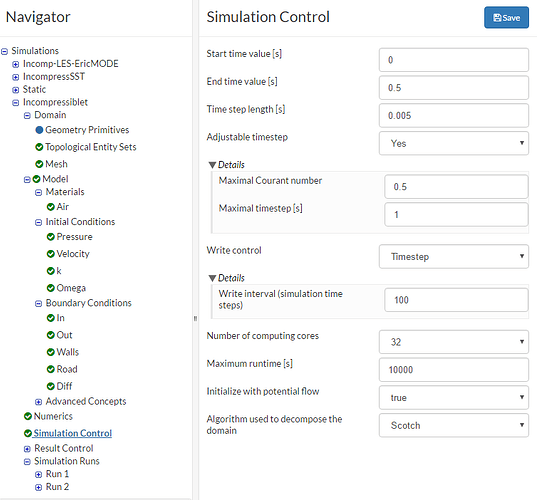Click the green check icon beside Walls

tap(51, 352)
